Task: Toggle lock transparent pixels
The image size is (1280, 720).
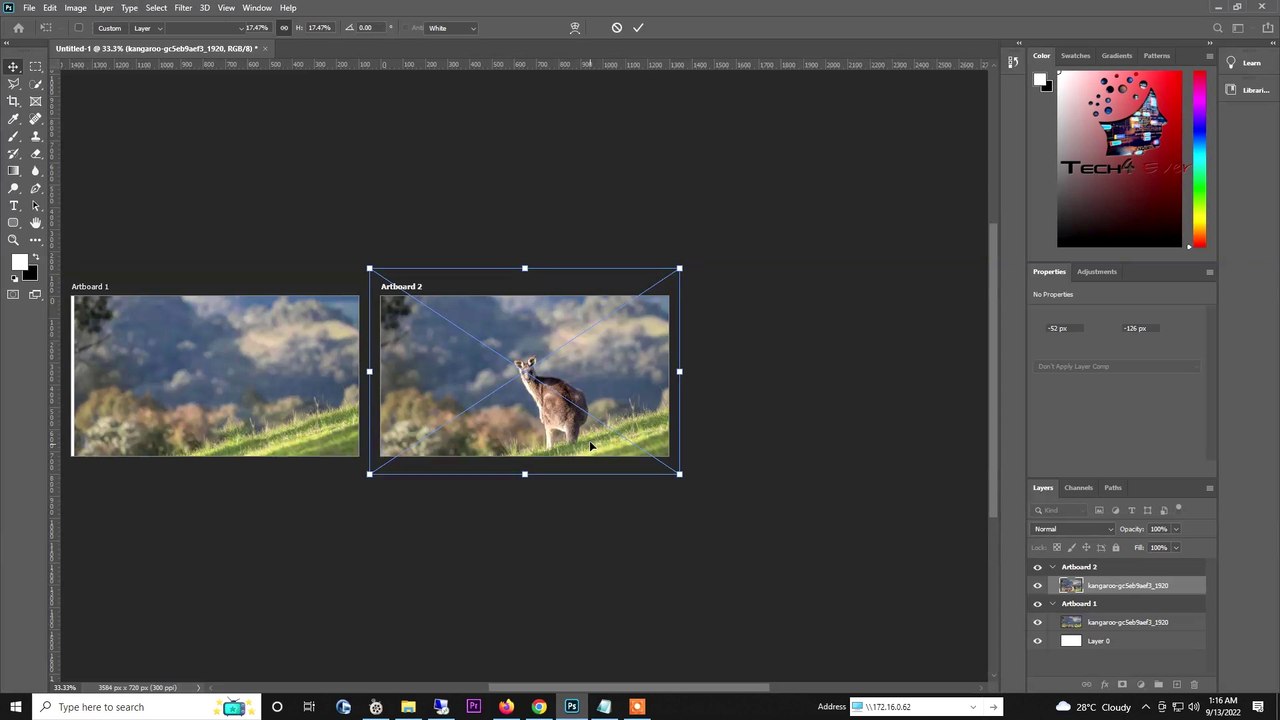Action: coord(1057,547)
